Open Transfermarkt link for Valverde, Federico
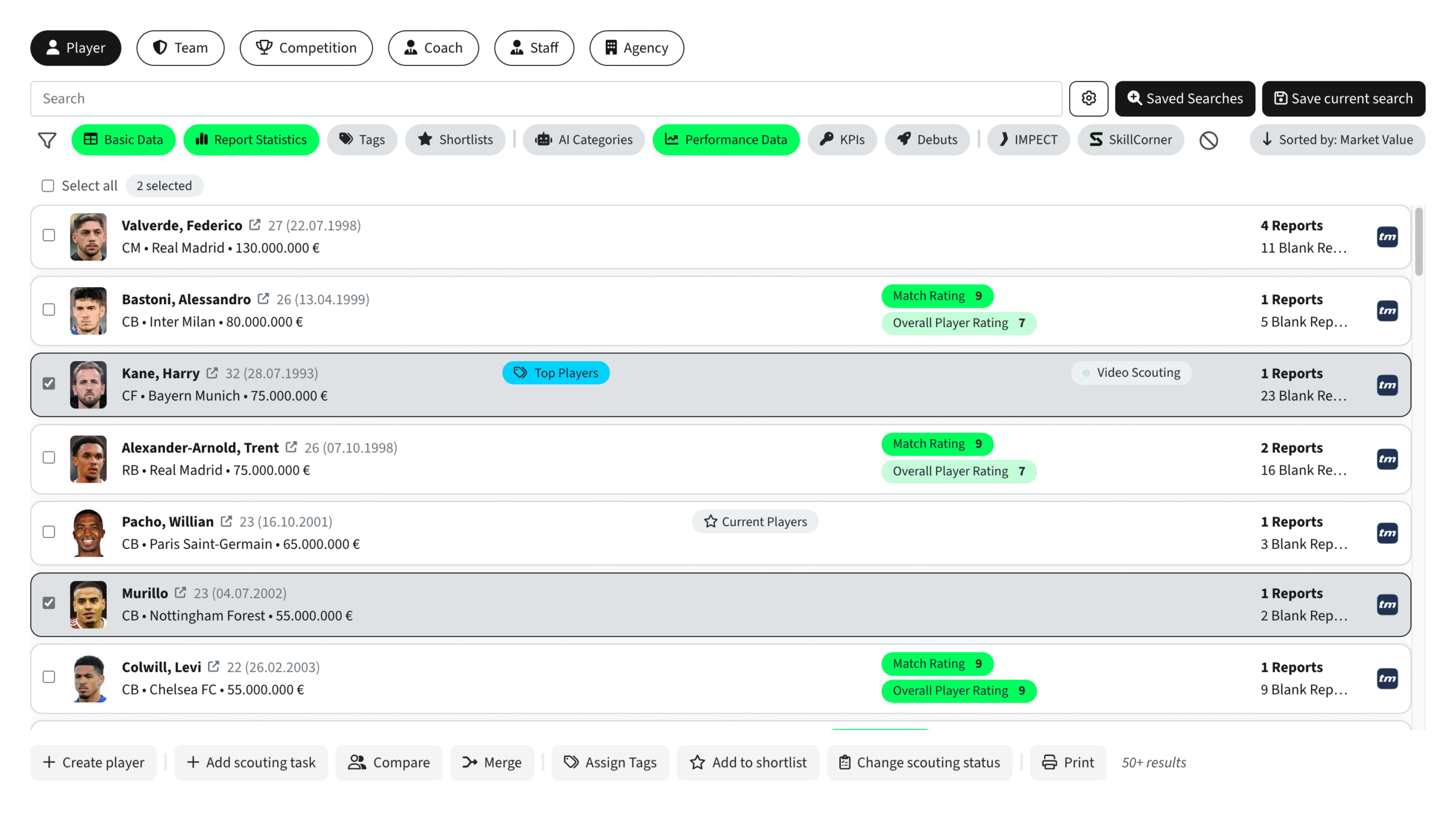 coord(1387,237)
